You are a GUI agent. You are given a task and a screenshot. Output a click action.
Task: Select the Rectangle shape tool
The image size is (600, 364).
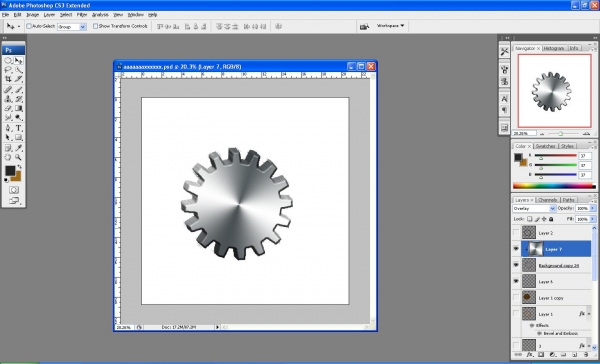click(18, 137)
